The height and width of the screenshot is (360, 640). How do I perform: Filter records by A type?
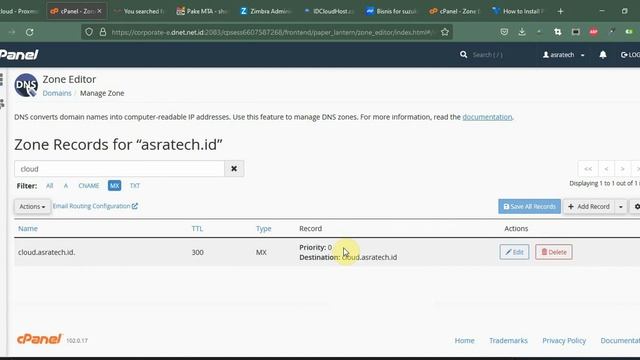pyautogui.click(x=65, y=186)
